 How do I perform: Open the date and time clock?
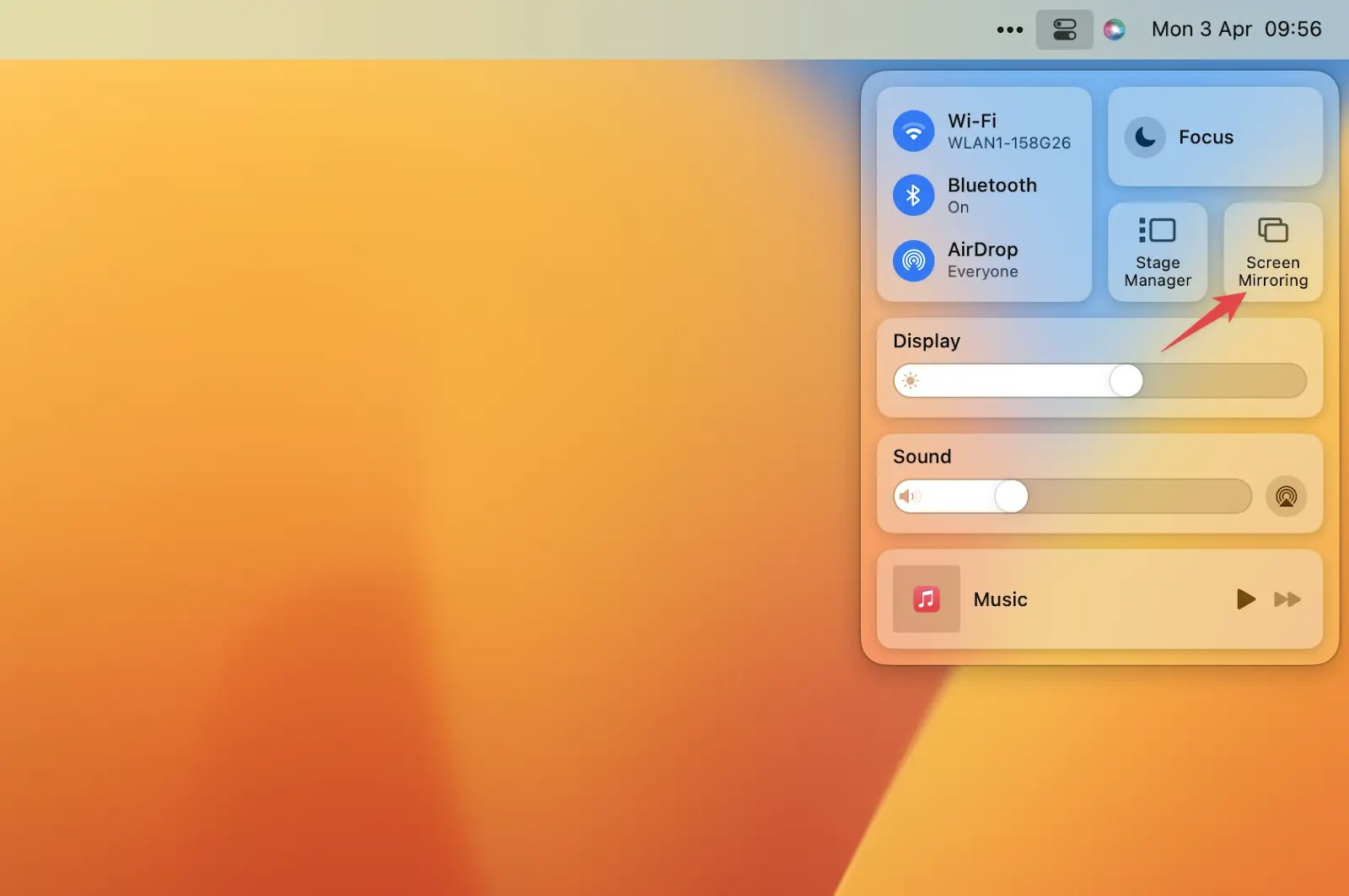click(1236, 30)
